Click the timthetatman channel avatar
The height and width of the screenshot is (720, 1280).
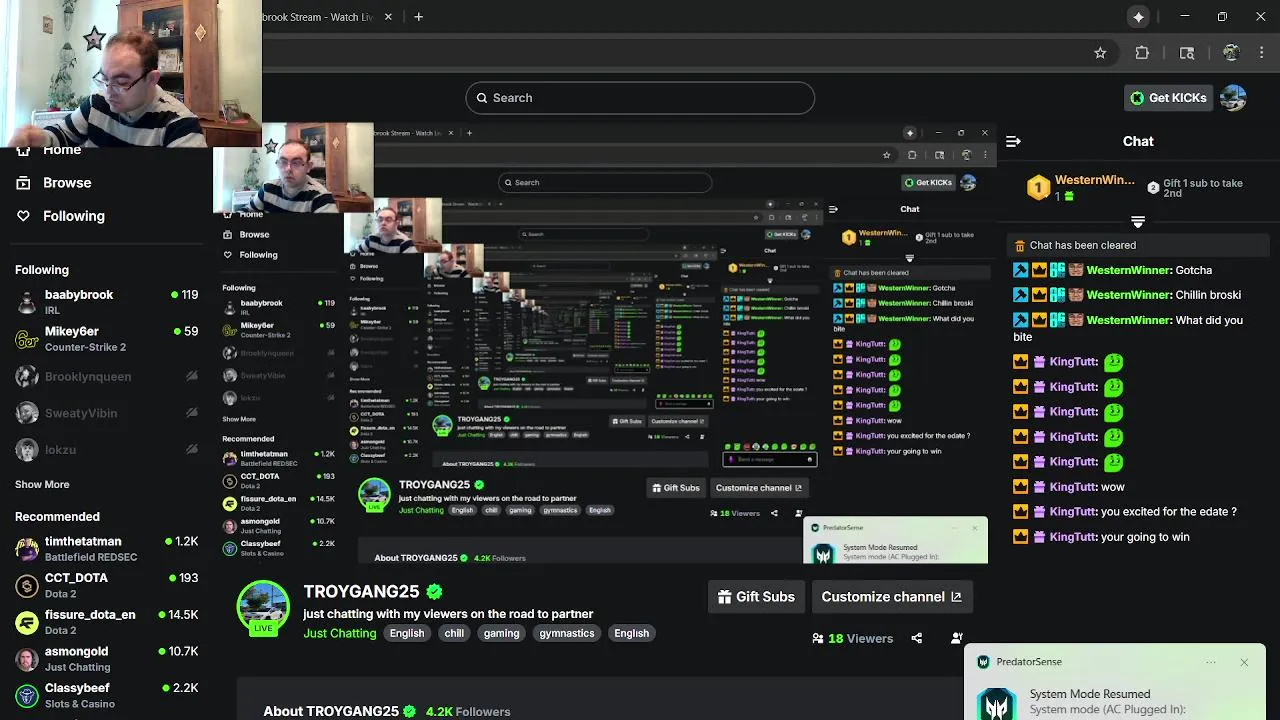(27, 548)
